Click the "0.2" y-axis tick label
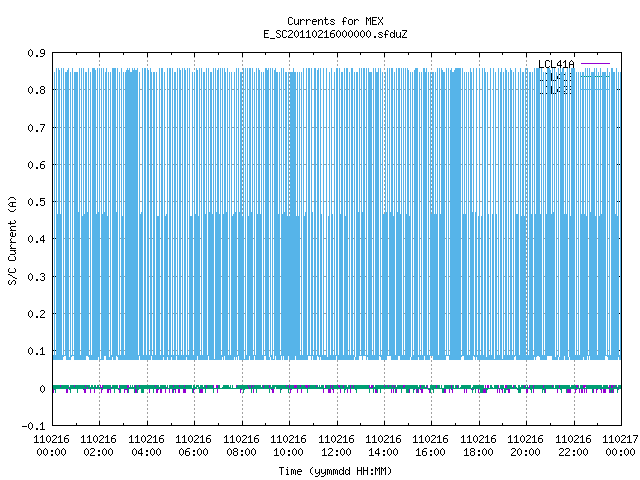The height and width of the screenshot is (480, 640). [x=36, y=314]
